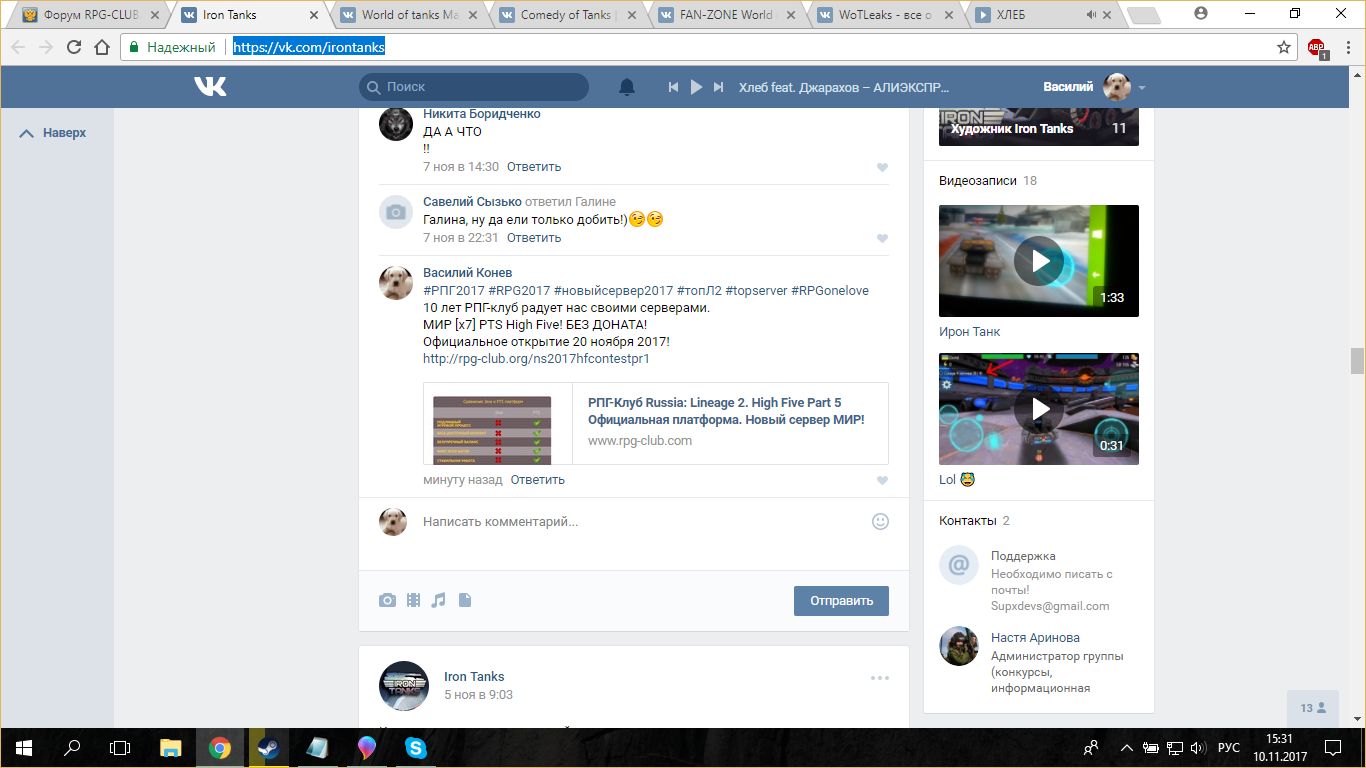Like Никита Боридченко's comment
Screen dimensions: 1366x768
pos(882,168)
